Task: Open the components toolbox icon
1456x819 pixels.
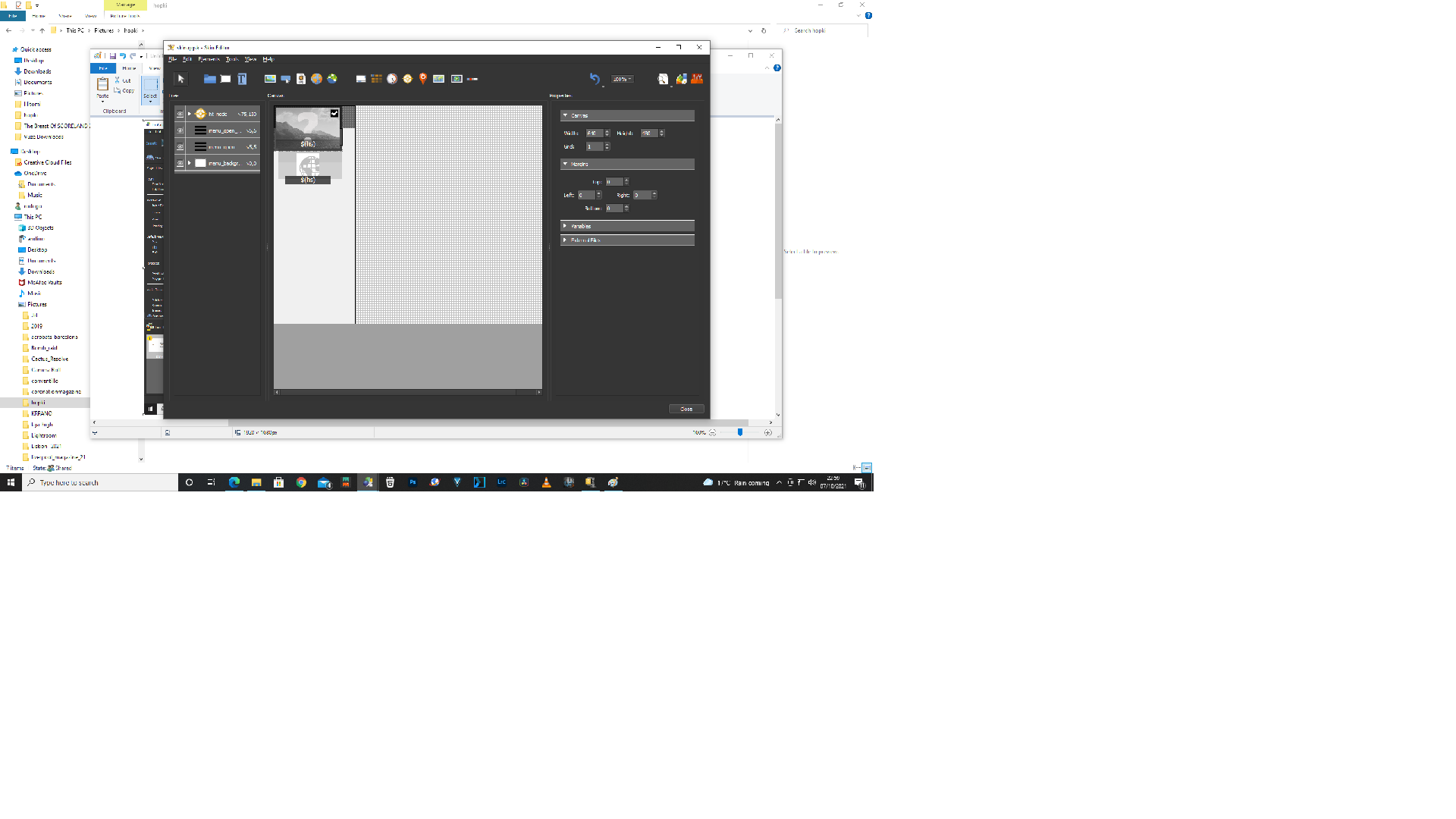Action: [x=681, y=79]
